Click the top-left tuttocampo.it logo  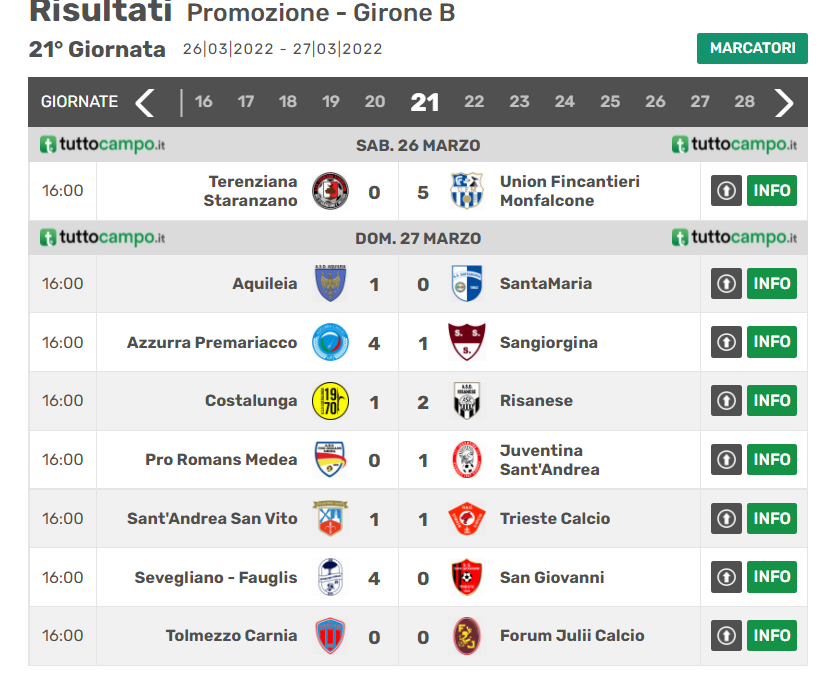[x=103, y=145]
